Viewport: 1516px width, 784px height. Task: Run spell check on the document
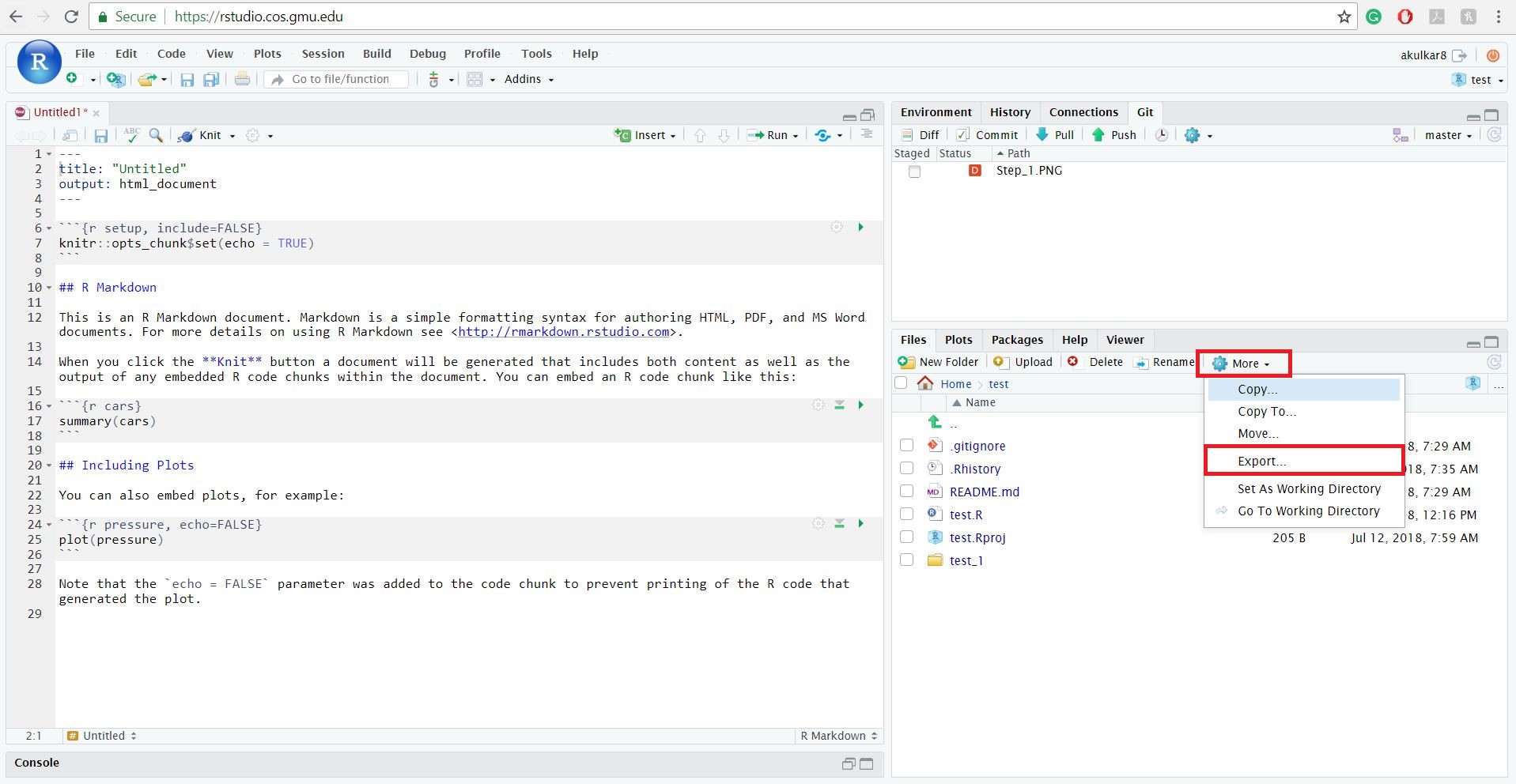click(131, 135)
